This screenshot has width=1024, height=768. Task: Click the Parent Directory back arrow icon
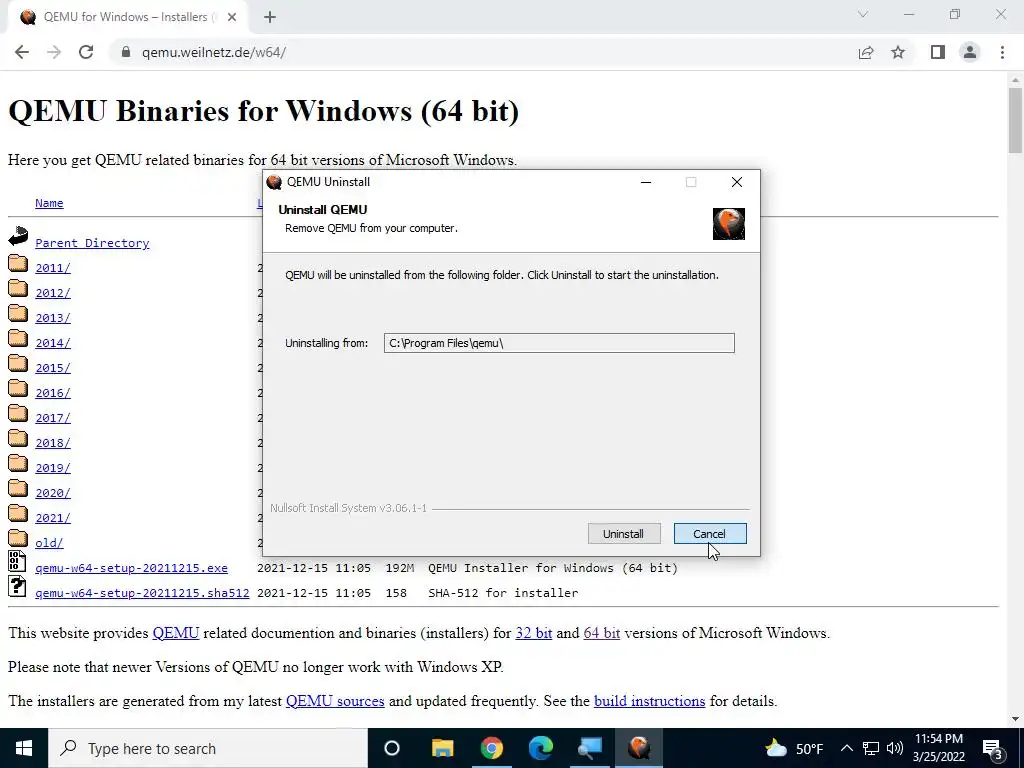pyautogui.click(x=18, y=236)
